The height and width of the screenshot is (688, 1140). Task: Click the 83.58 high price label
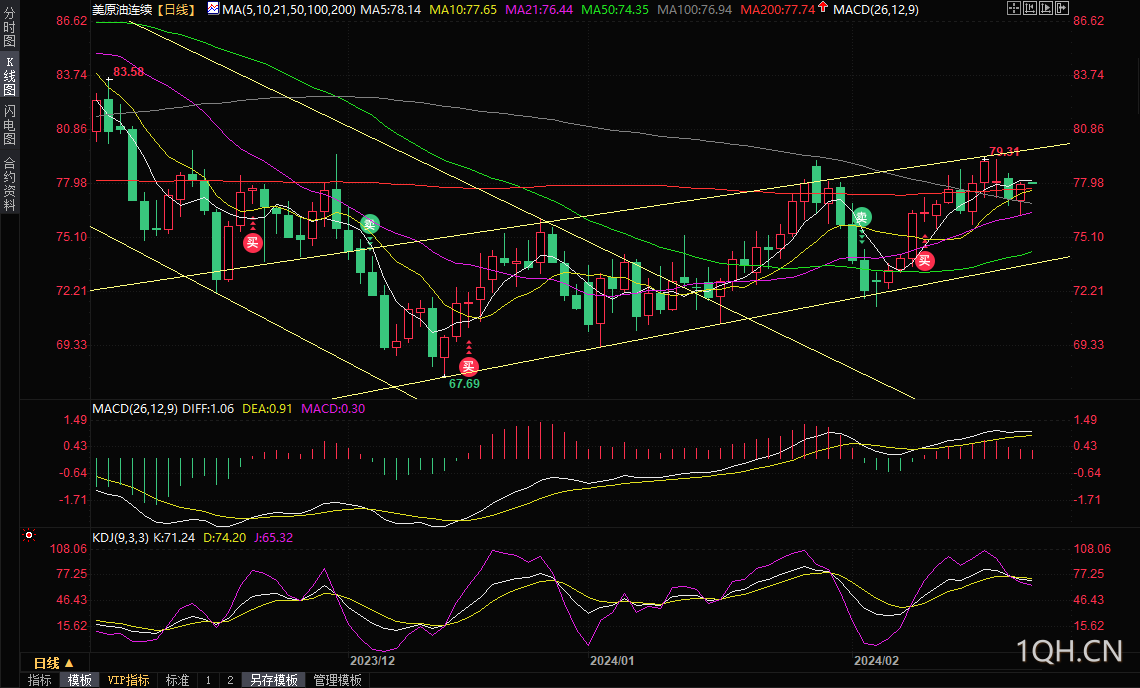click(129, 72)
